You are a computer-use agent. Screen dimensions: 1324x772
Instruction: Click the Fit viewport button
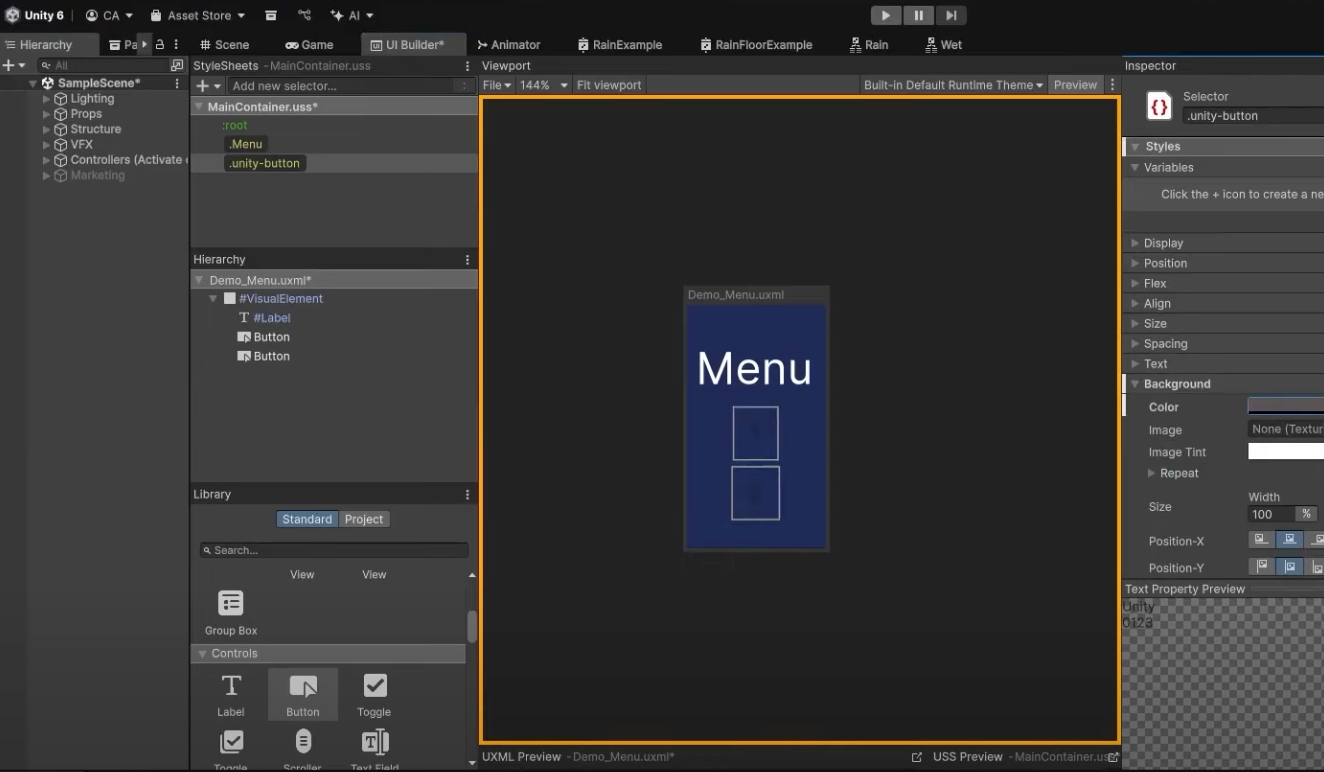coord(609,85)
